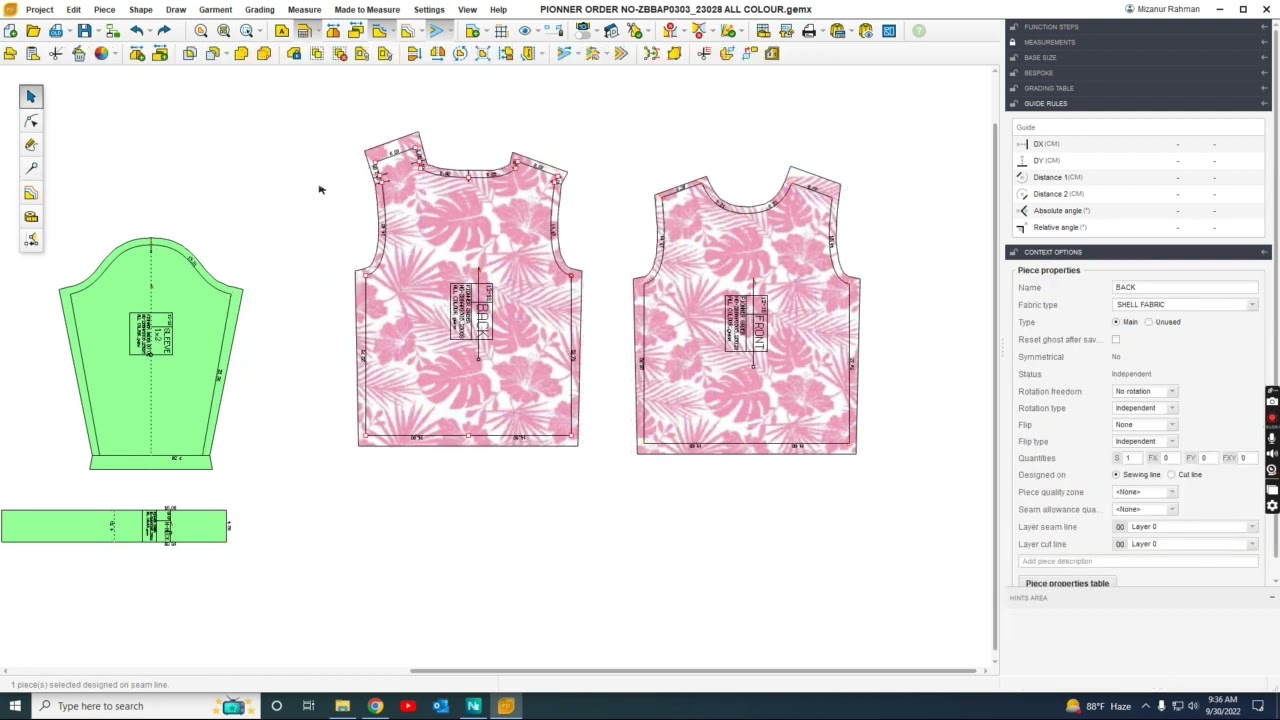This screenshot has height=720, width=1280.
Task: Redo the action with the forward arrow
Action: point(164,31)
